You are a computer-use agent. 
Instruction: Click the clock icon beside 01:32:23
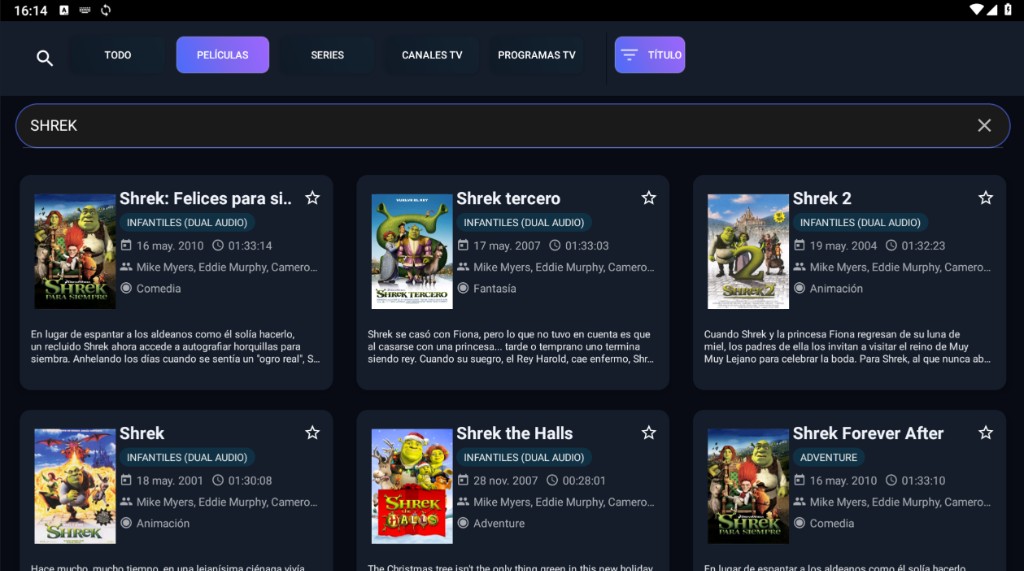[x=891, y=245]
